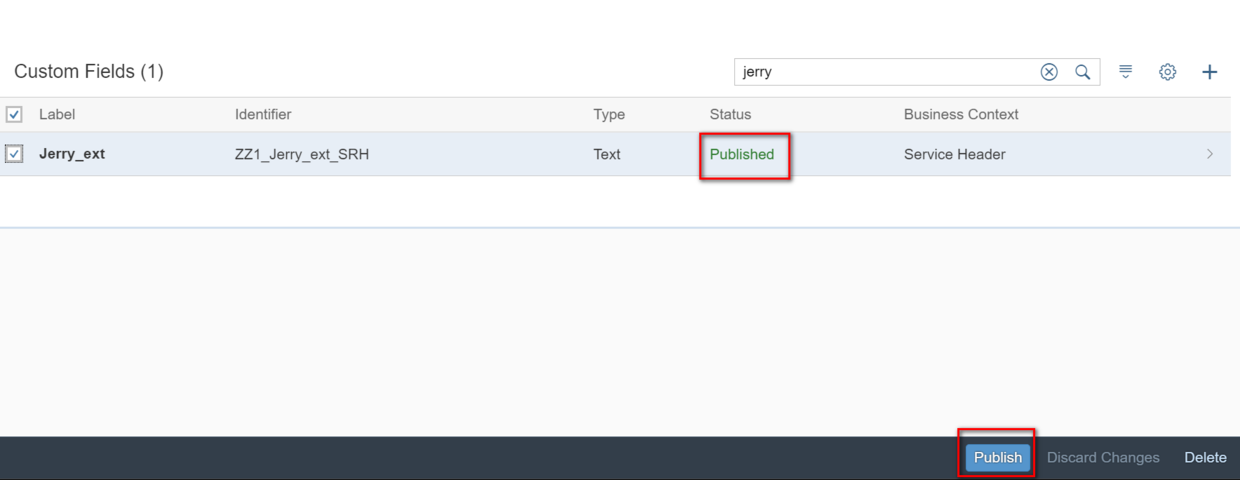Screen dimensions: 1240x480
Task: Add a new custom field with plus icon
Action: point(1209,72)
